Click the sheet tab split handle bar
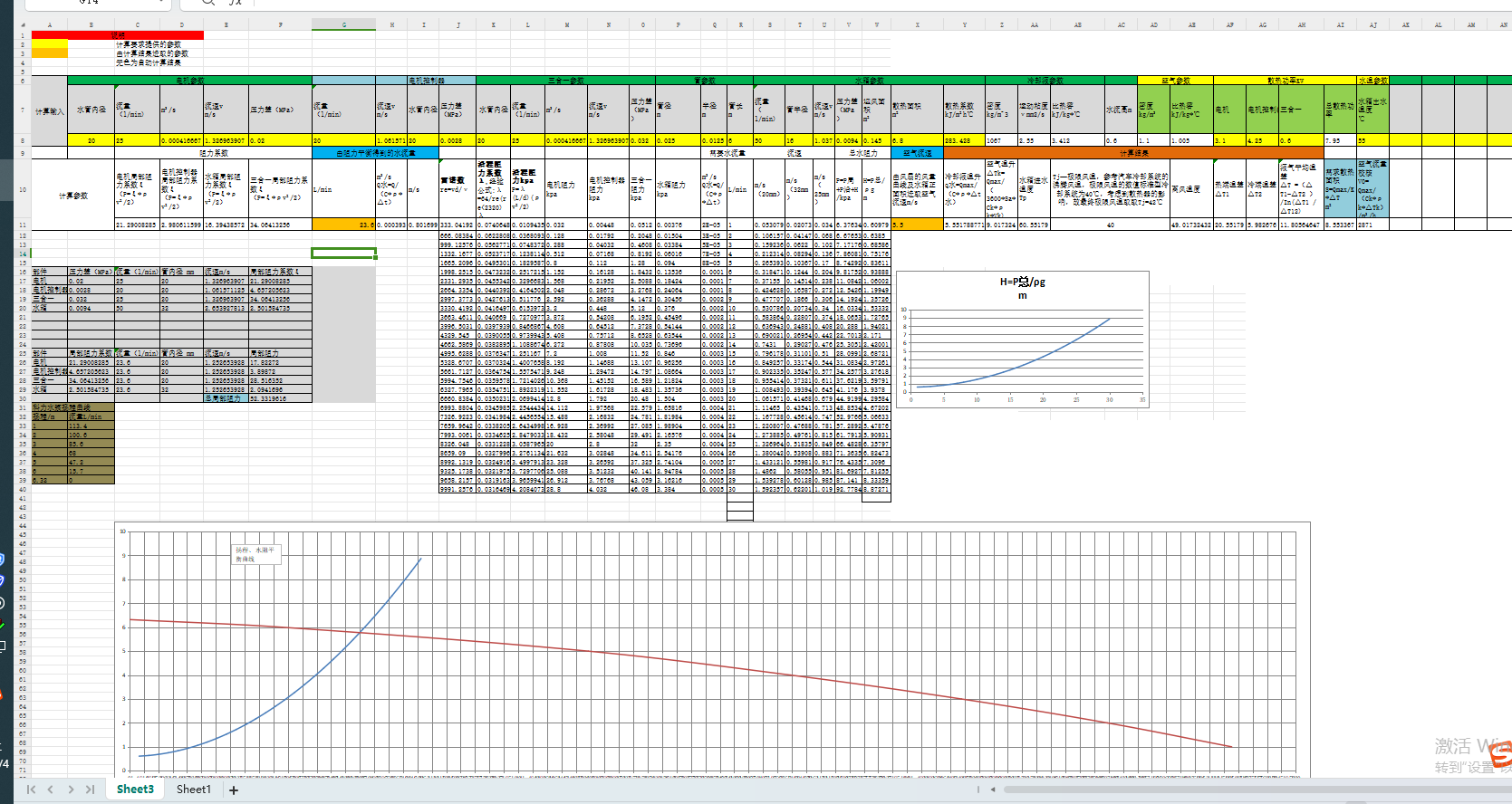Screen dimensions: 1512x804 tap(978, 790)
